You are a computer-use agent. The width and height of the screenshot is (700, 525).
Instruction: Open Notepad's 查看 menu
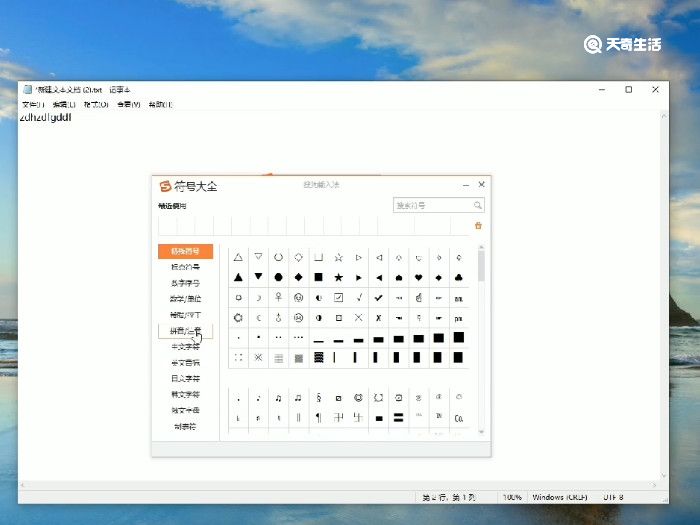[129, 104]
